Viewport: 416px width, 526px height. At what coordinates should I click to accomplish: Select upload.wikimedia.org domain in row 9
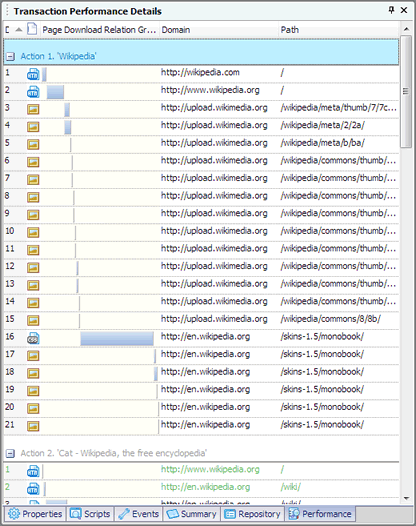214,213
